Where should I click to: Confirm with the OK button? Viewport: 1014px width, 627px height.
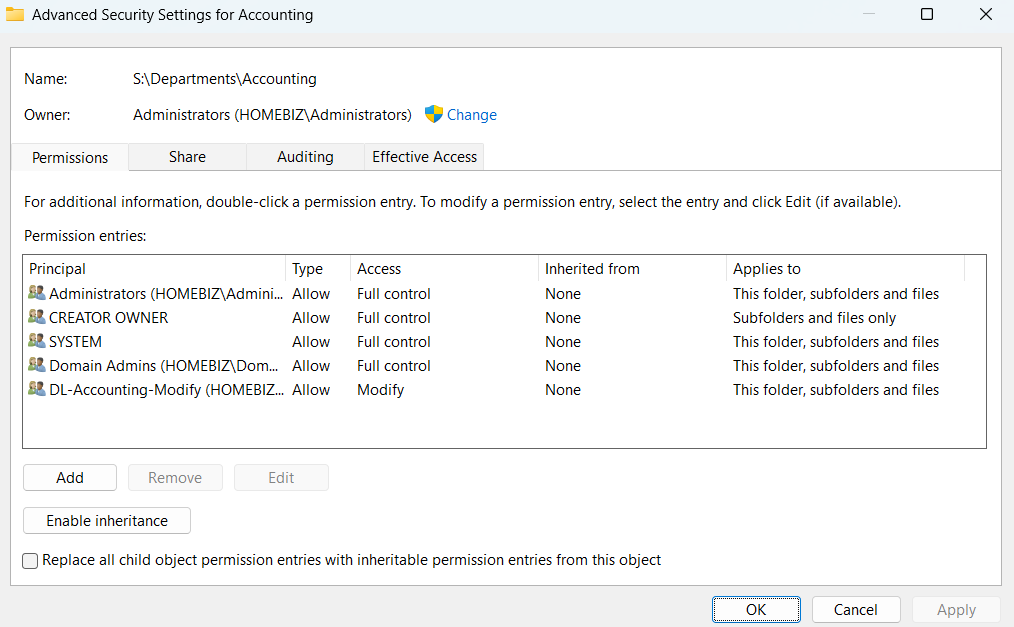pos(756,610)
